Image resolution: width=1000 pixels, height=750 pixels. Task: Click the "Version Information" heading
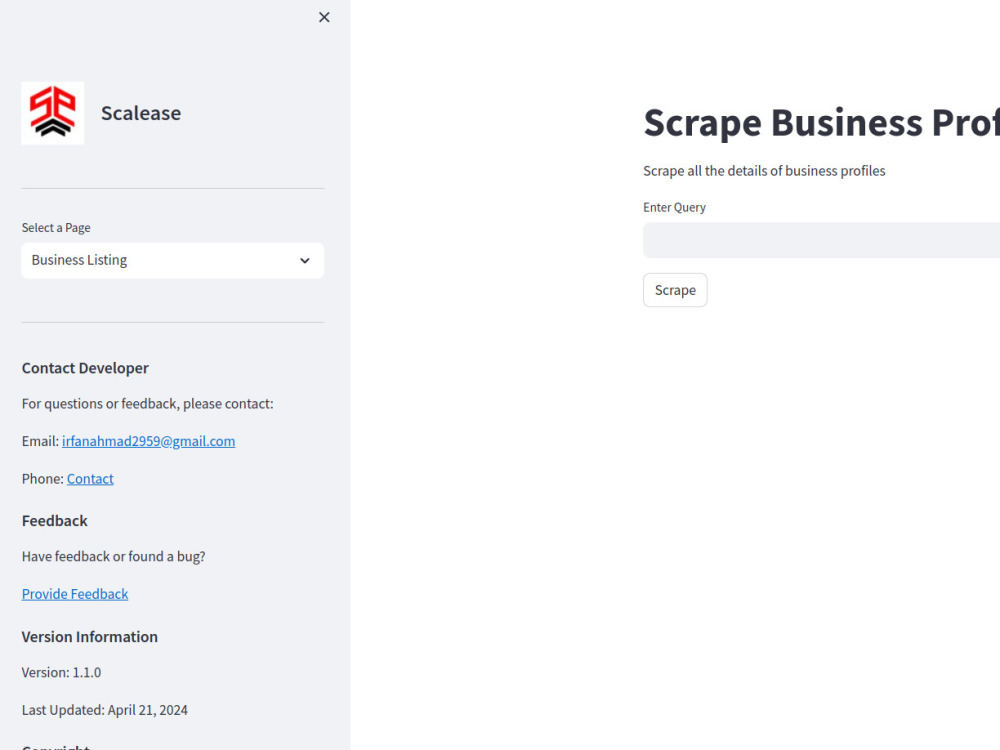click(x=89, y=636)
